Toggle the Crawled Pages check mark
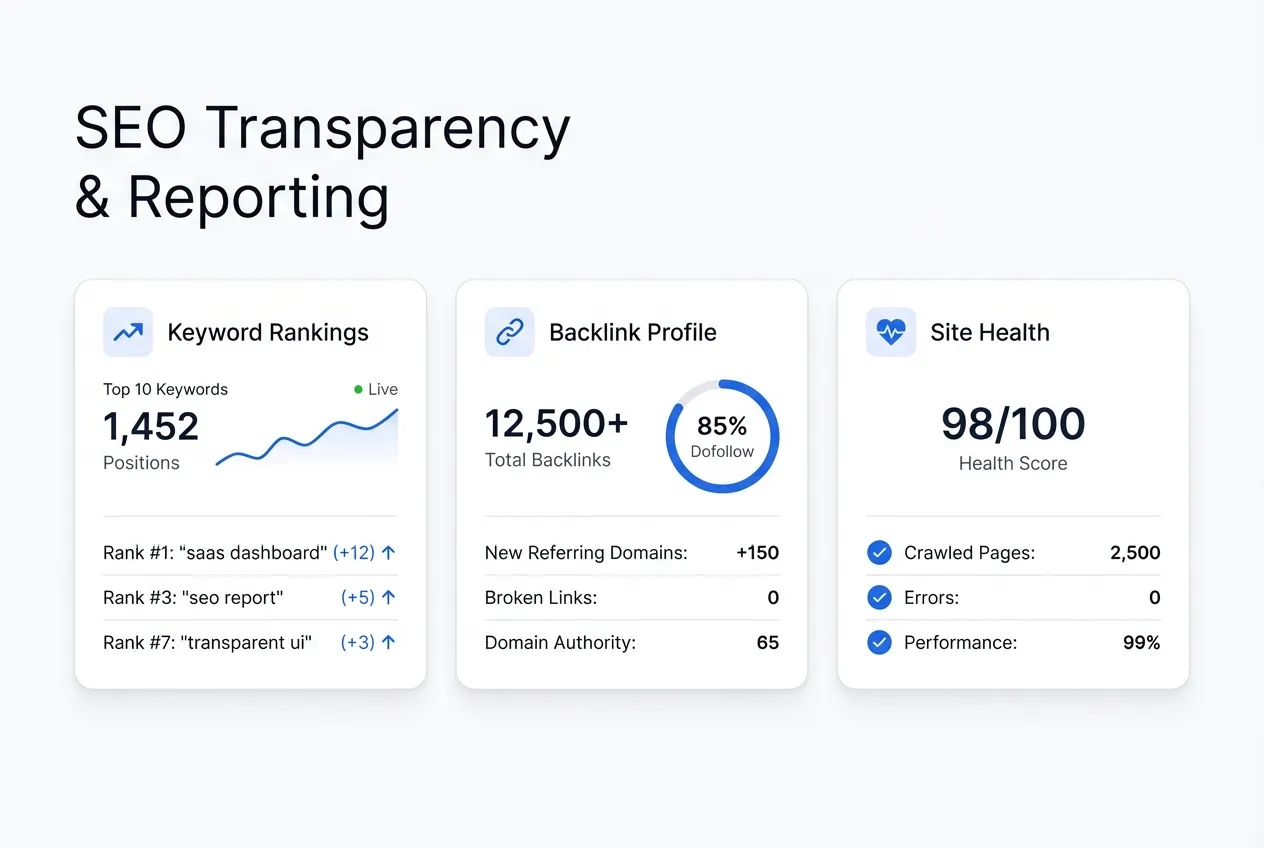This screenshot has width=1264, height=848. click(879, 553)
